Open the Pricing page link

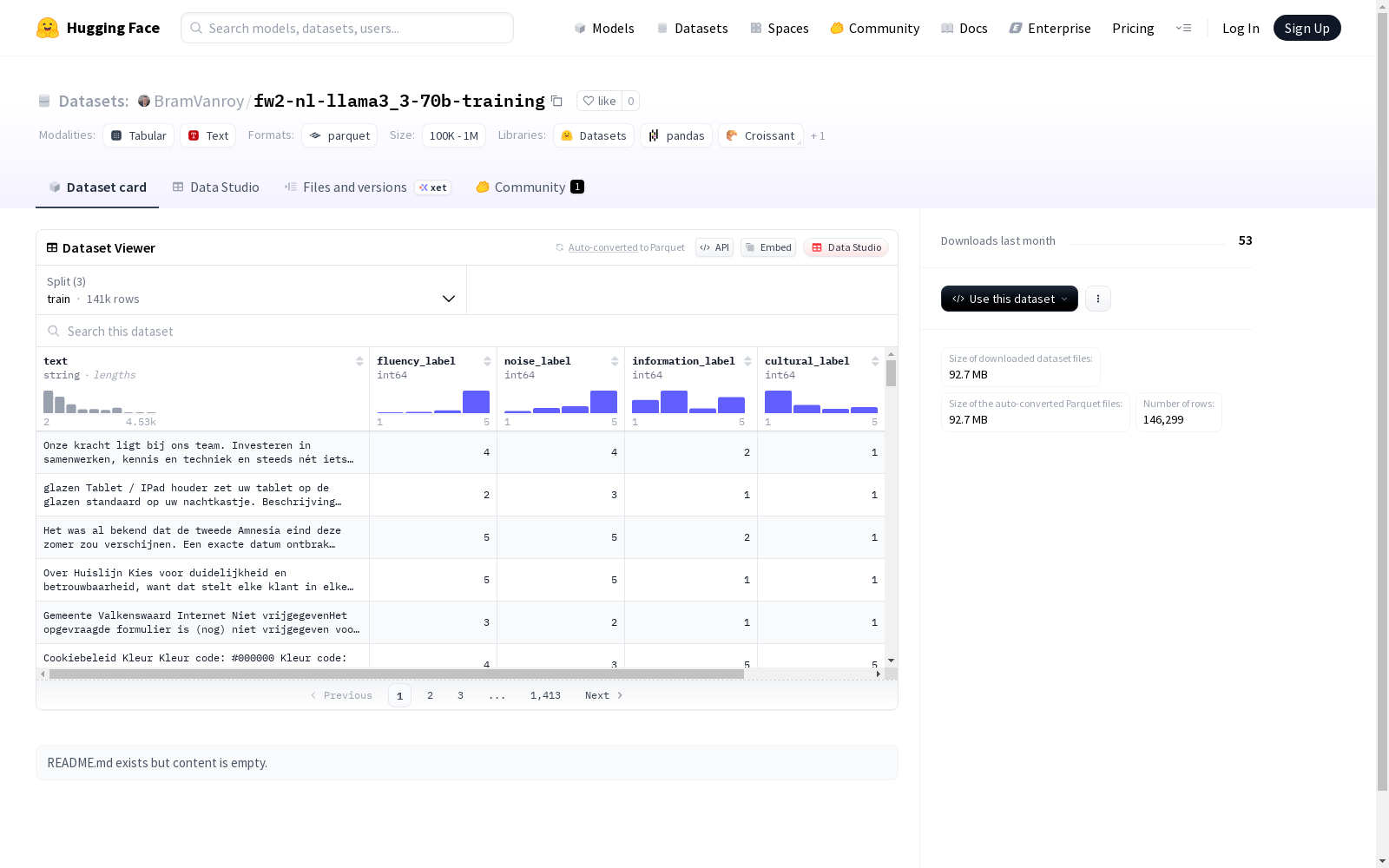point(1133,28)
